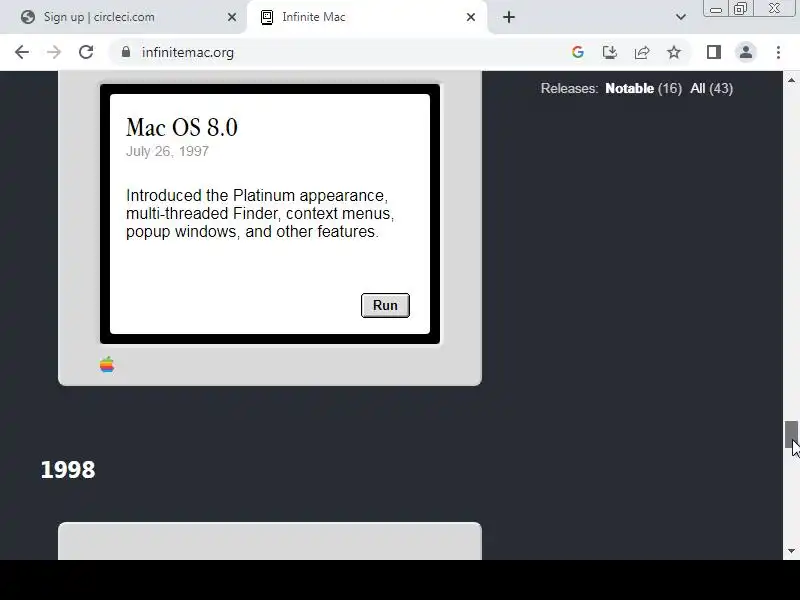Click the rainbow Apple logo on the Mac OS 8.0 card
Screen dimensions: 800x600
(107, 365)
